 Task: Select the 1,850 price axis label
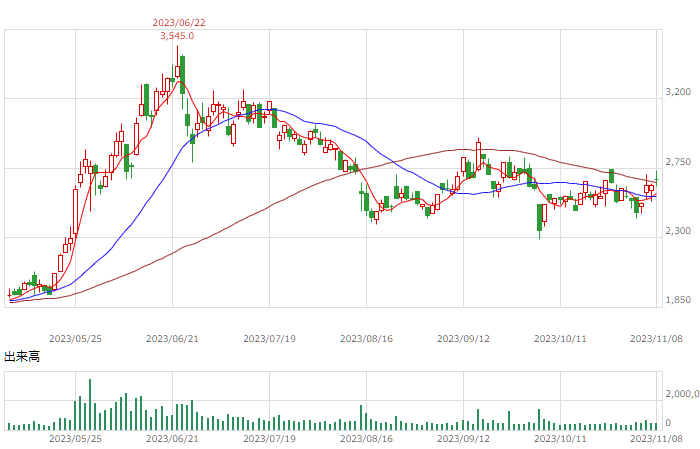pyautogui.click(x=678, y=299)
